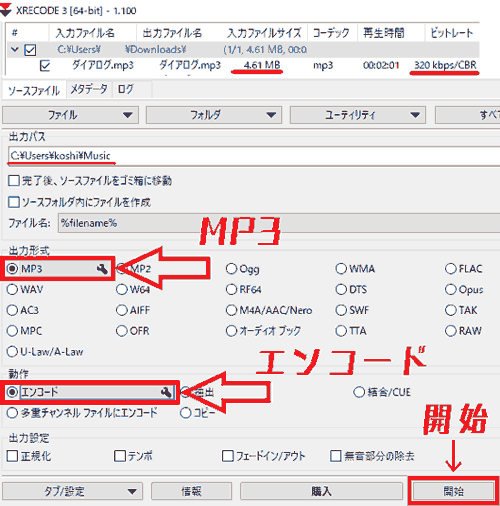Collapse the Downloads folder tree row
The image size is (500, 506).
point(14,50)
